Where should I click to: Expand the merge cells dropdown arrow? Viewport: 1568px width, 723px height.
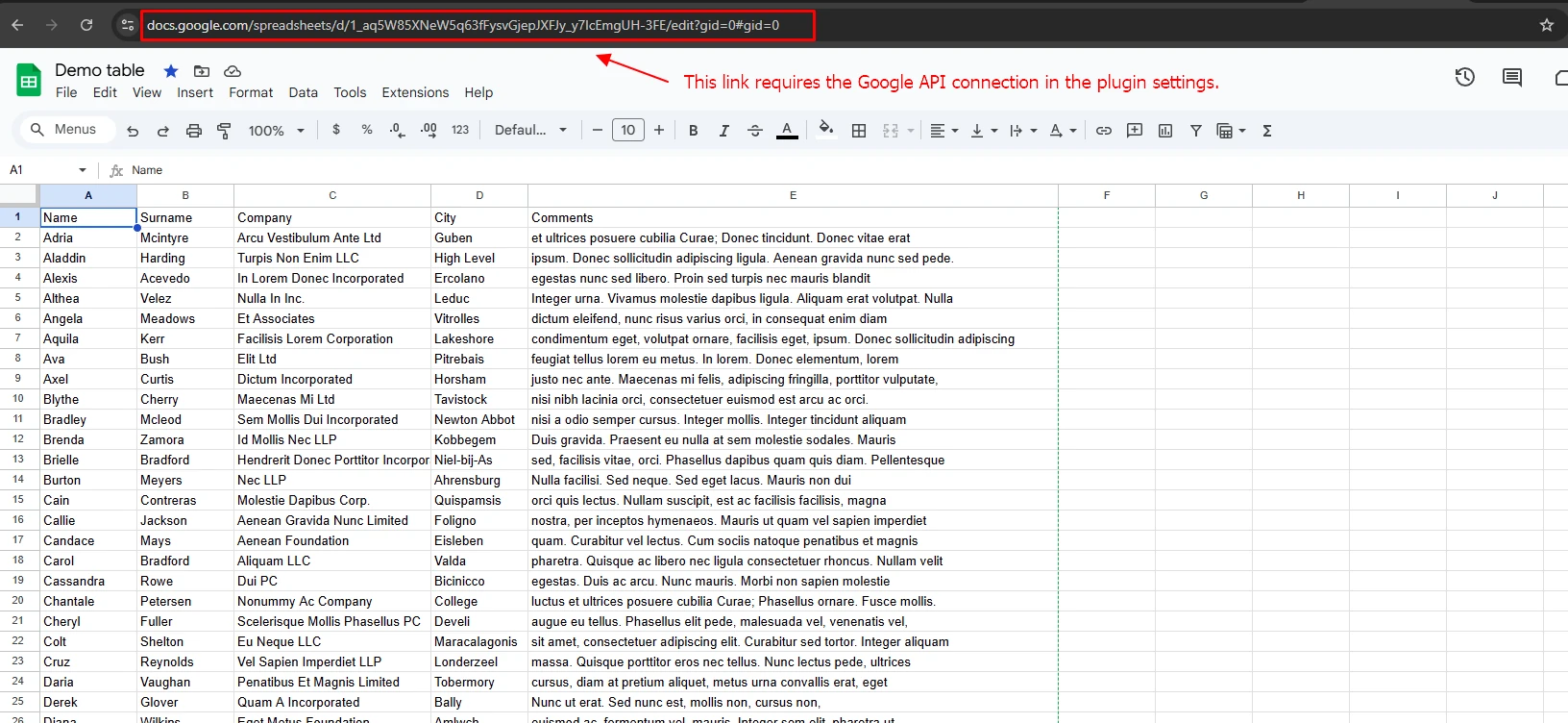(x=911, y=131)
